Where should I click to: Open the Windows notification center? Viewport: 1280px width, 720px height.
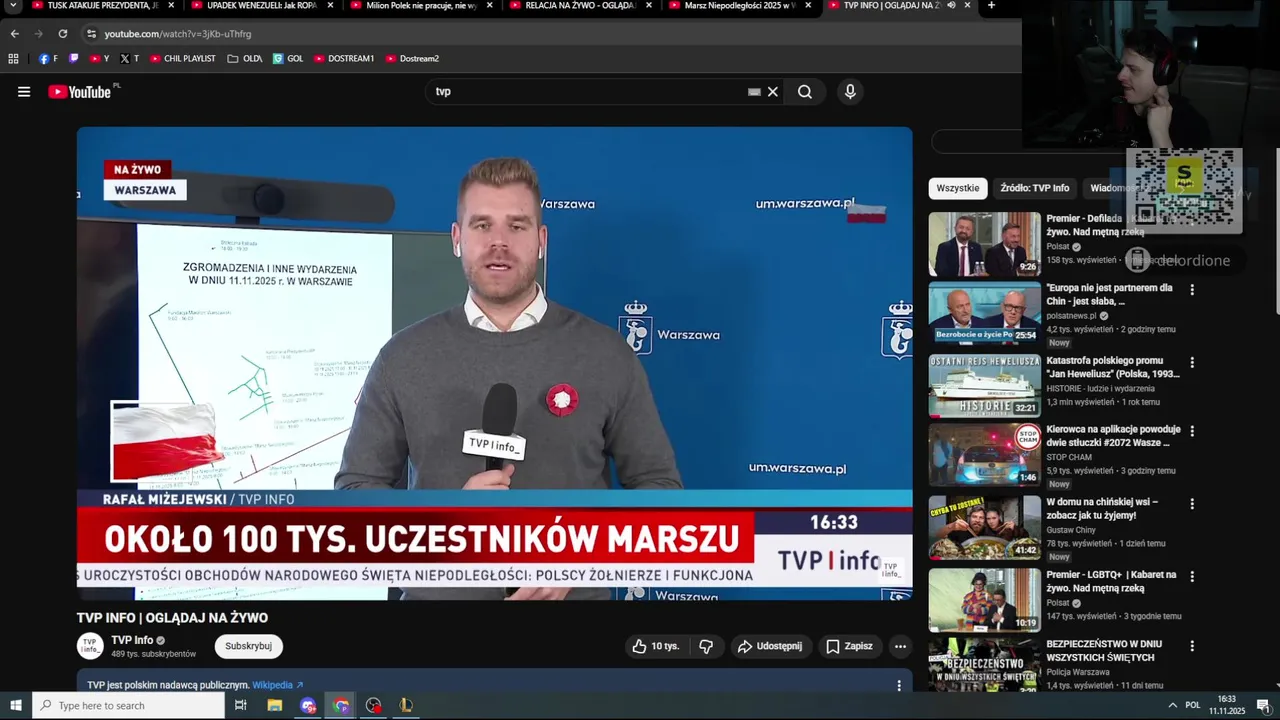pyautogui.click(x=1263, y=705)
